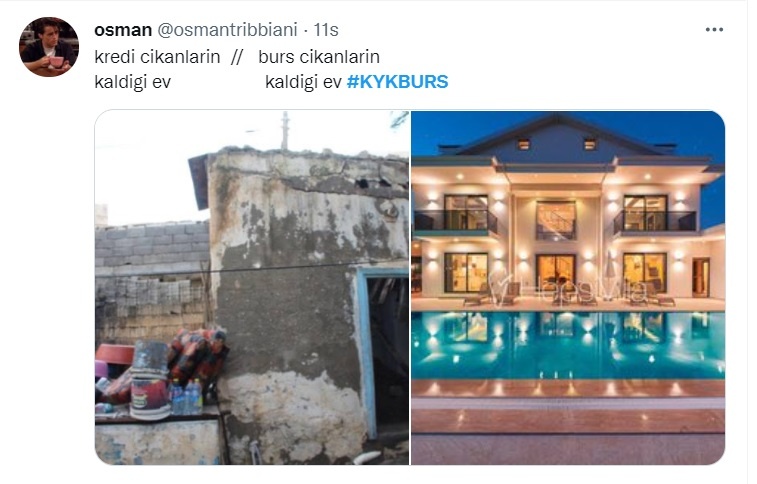Visit the @osmantribbiani handle link
The width and height of the screenshot is (757, 484).
(x=227, y=30)
